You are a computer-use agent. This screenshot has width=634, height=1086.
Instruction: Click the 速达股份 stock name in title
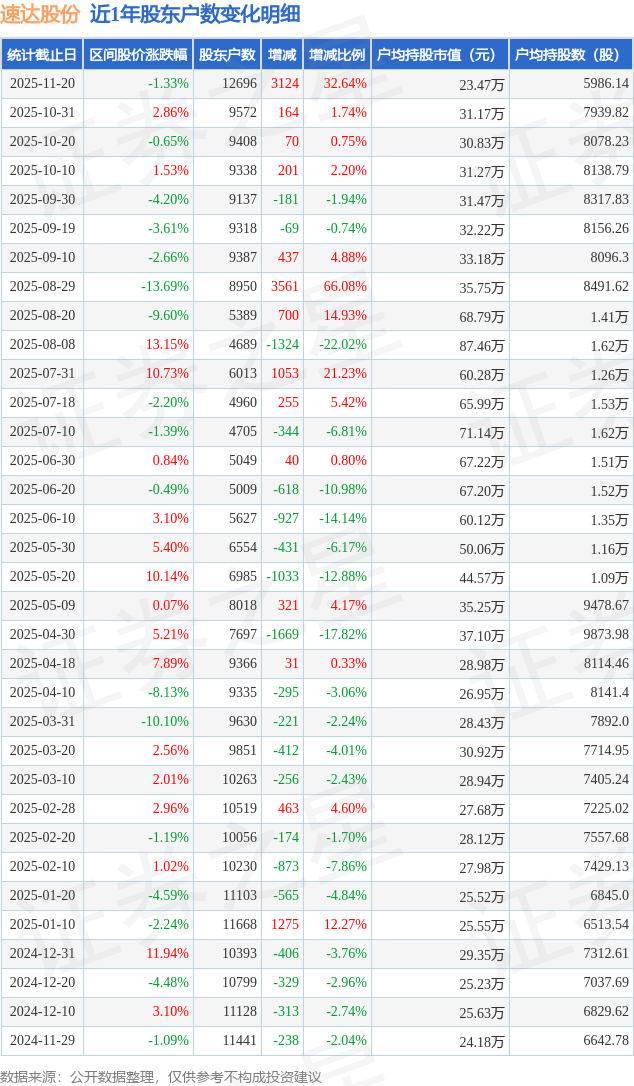click(40, 15)
